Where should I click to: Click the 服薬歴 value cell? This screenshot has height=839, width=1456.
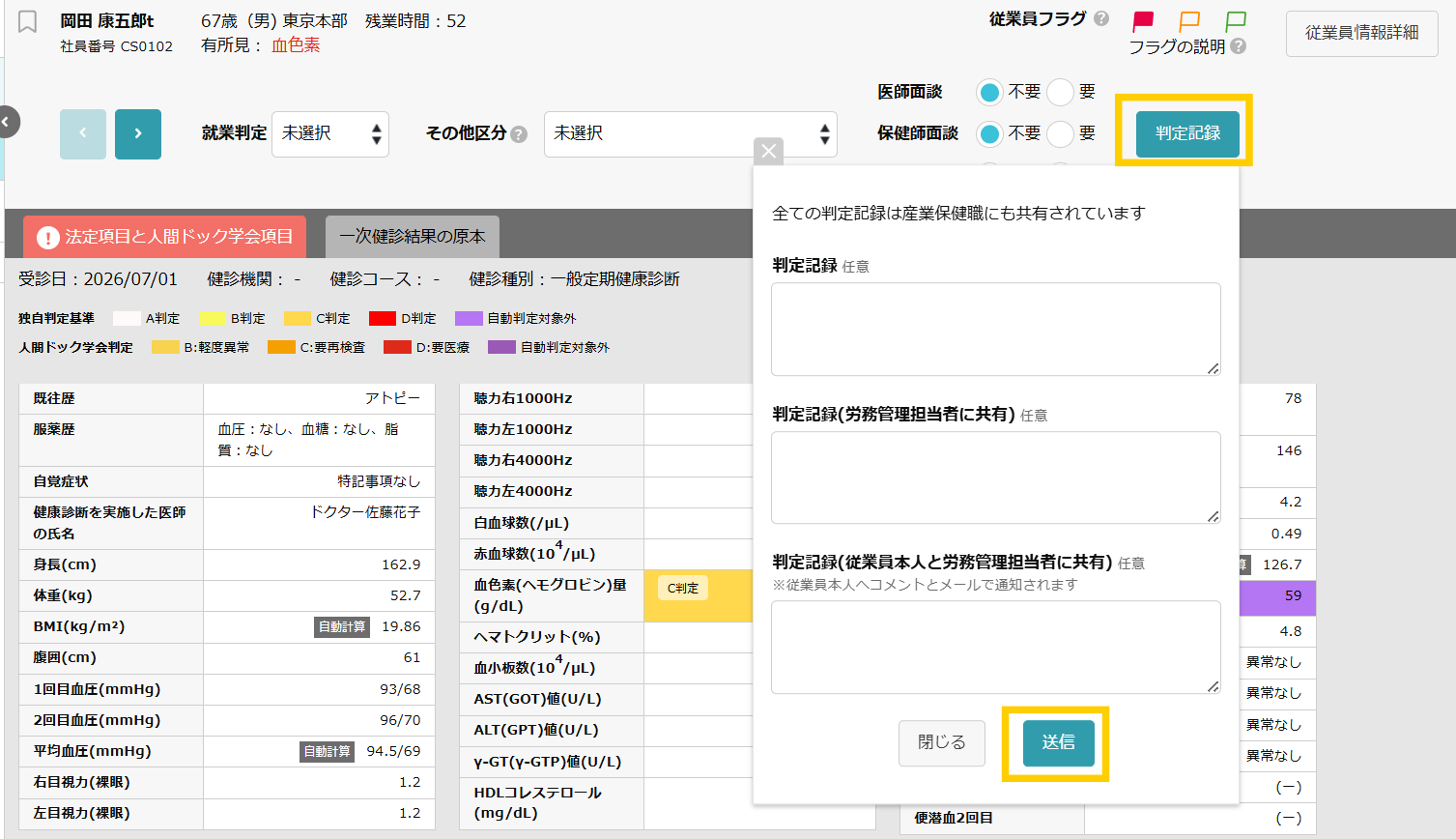point(319,440)
